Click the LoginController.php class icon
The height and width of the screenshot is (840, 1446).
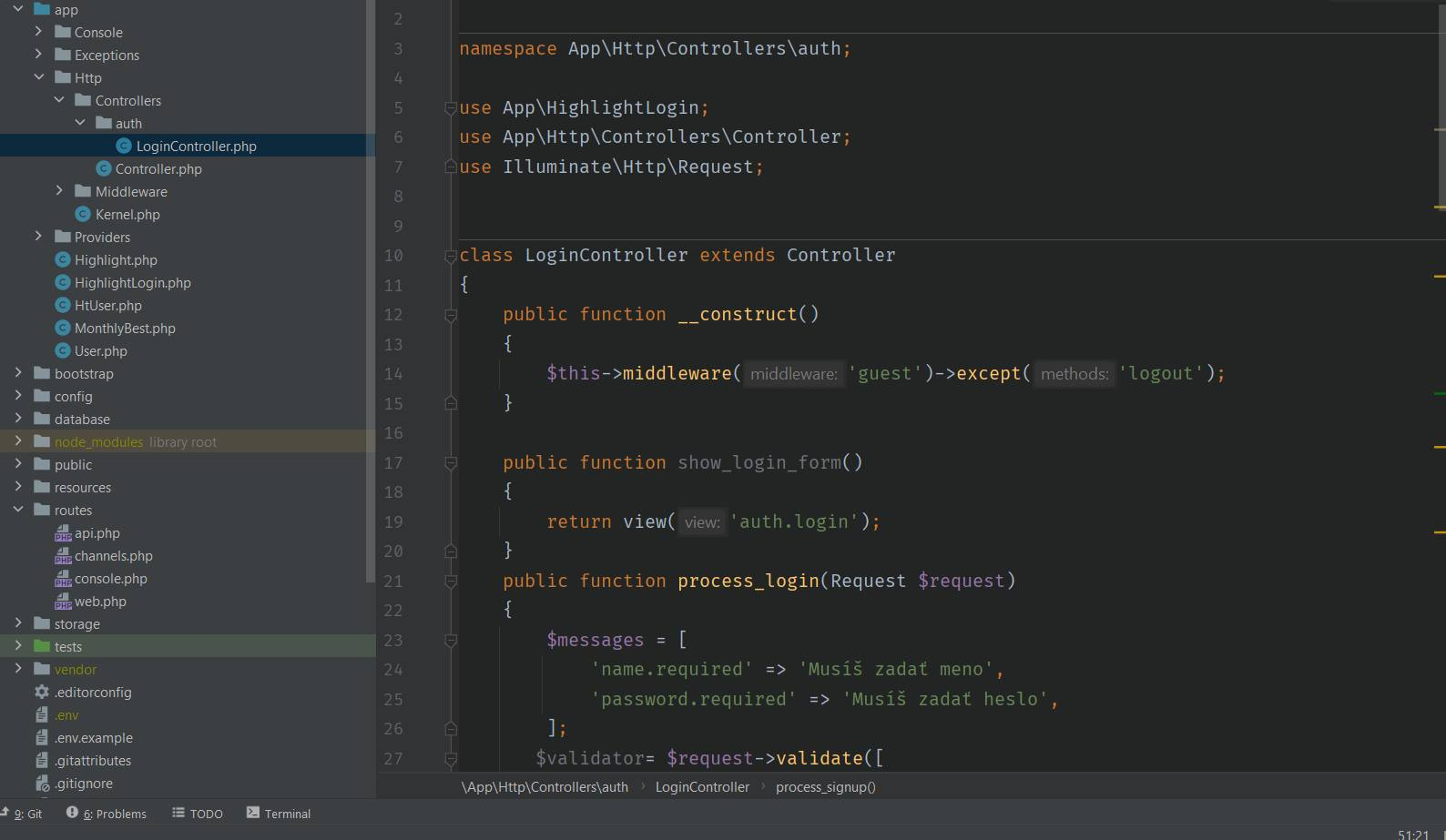(x=124, y=146)
